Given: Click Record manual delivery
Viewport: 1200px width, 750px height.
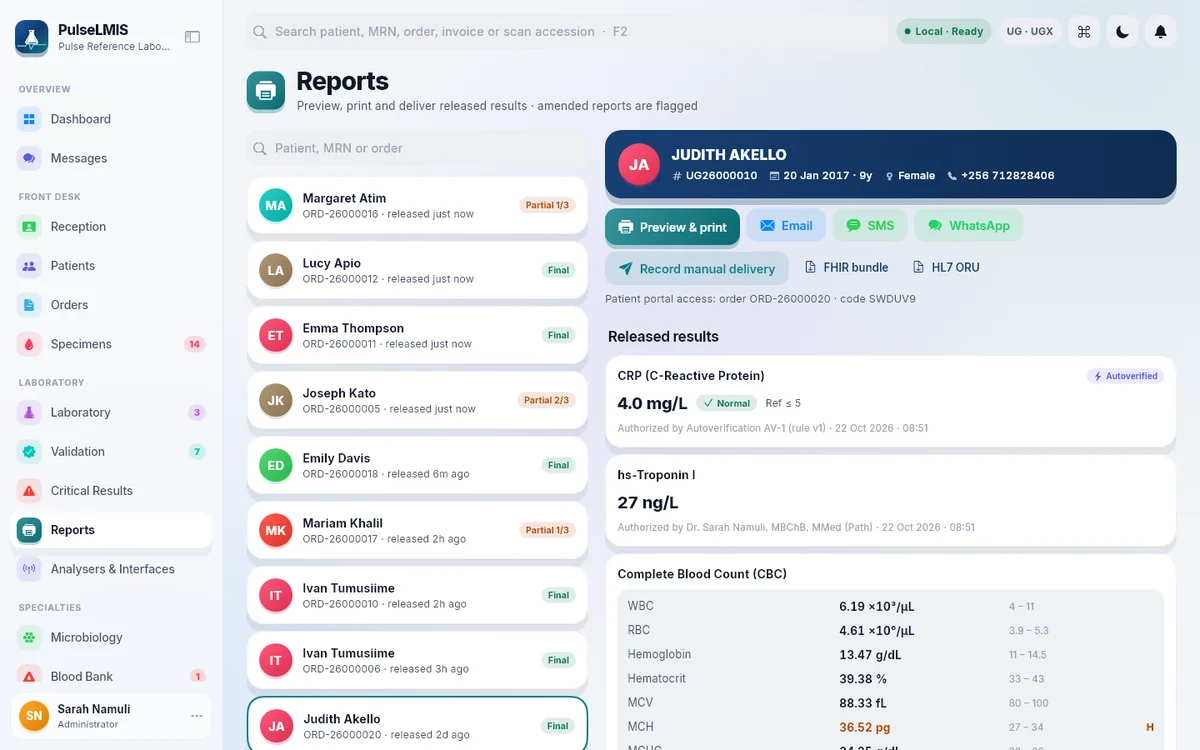Looking at the screenshot, I should 697,268.
